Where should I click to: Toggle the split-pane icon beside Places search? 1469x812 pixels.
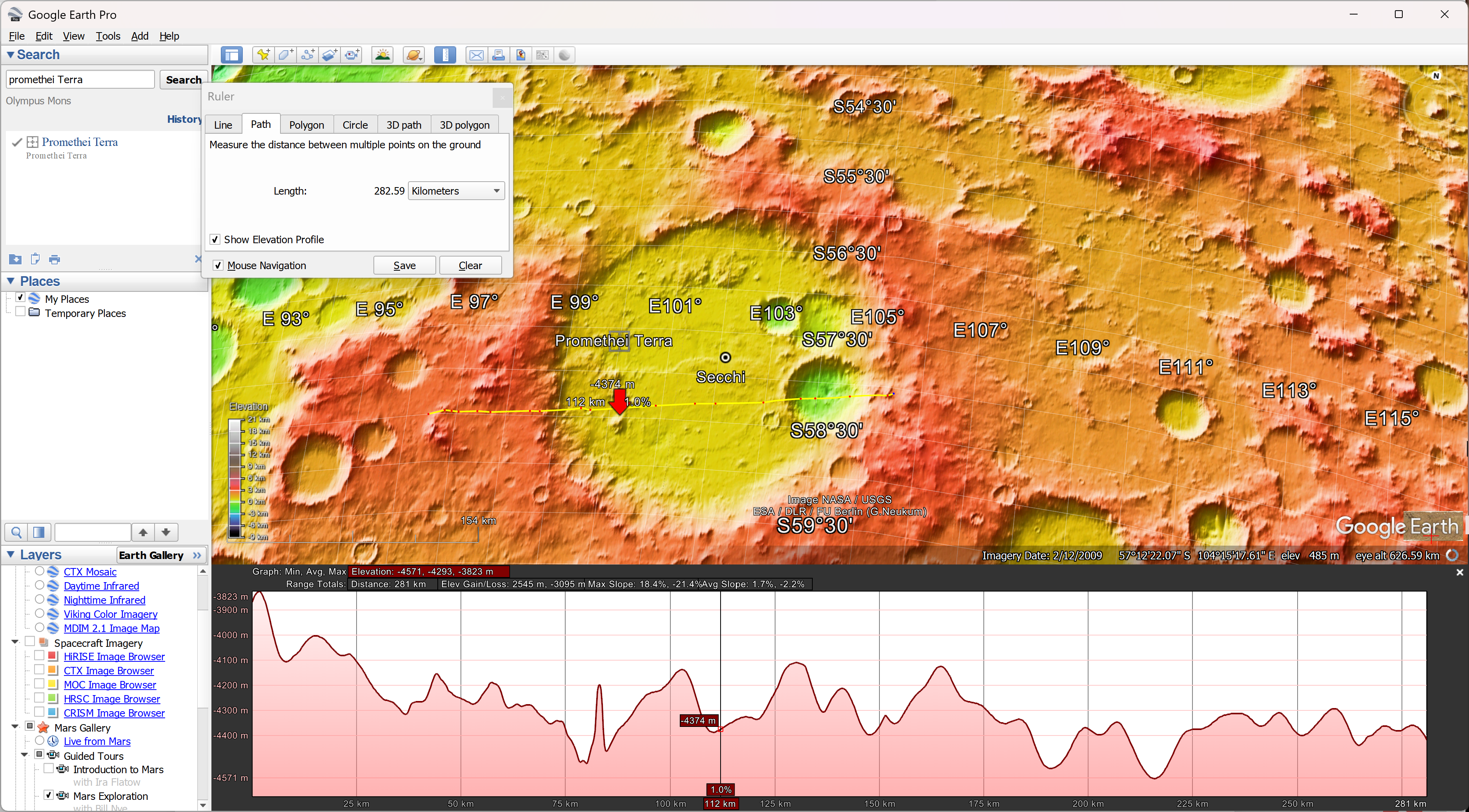pos(39,532)
